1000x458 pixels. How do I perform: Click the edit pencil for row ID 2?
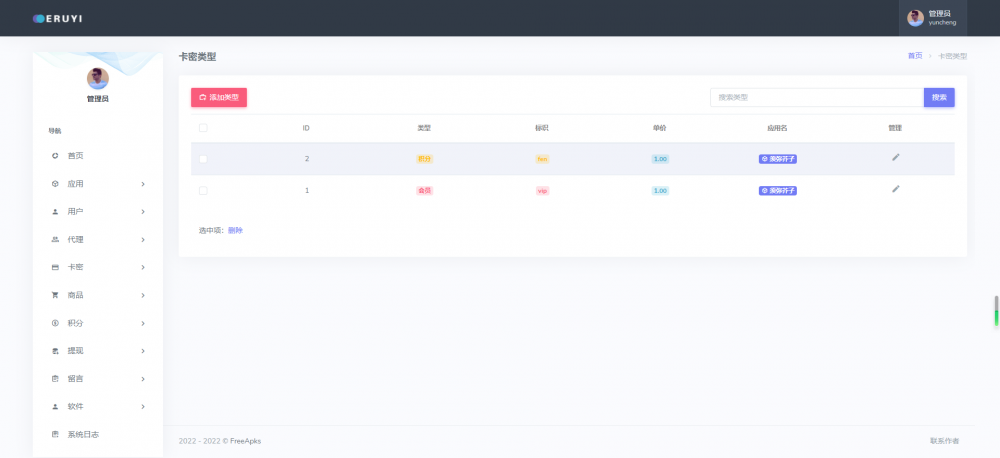click(896, 157)
